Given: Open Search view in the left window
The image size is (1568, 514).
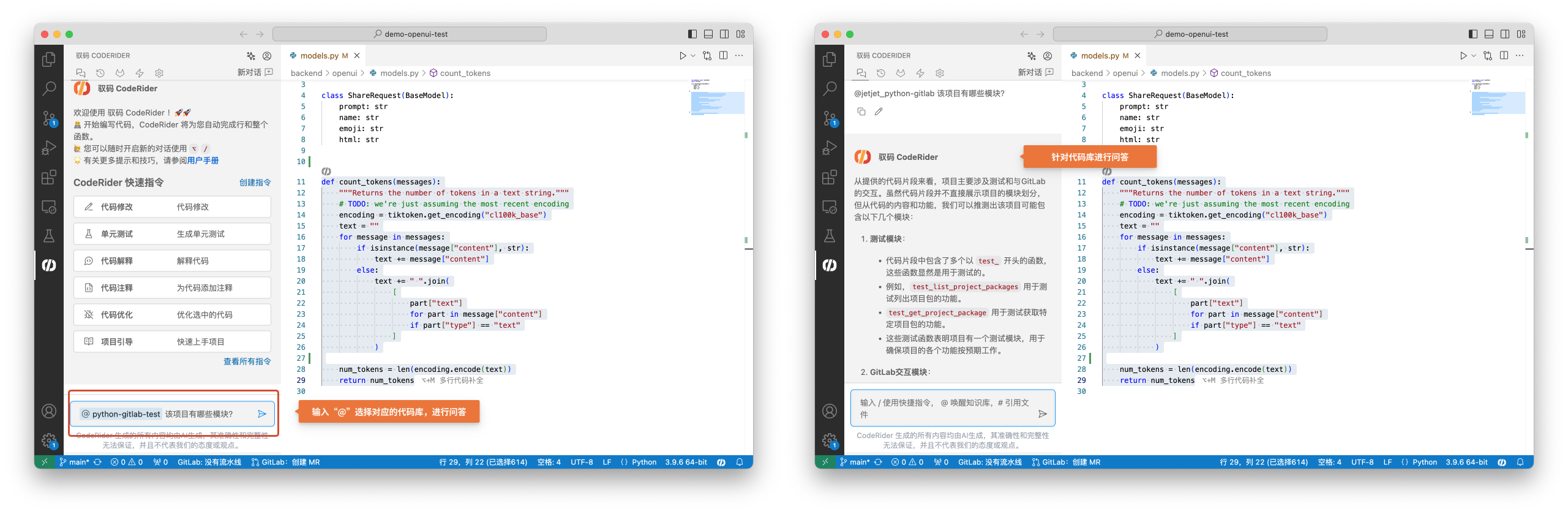Looking at the screenshot, I should pyautogui.click(x=49, y=89).
